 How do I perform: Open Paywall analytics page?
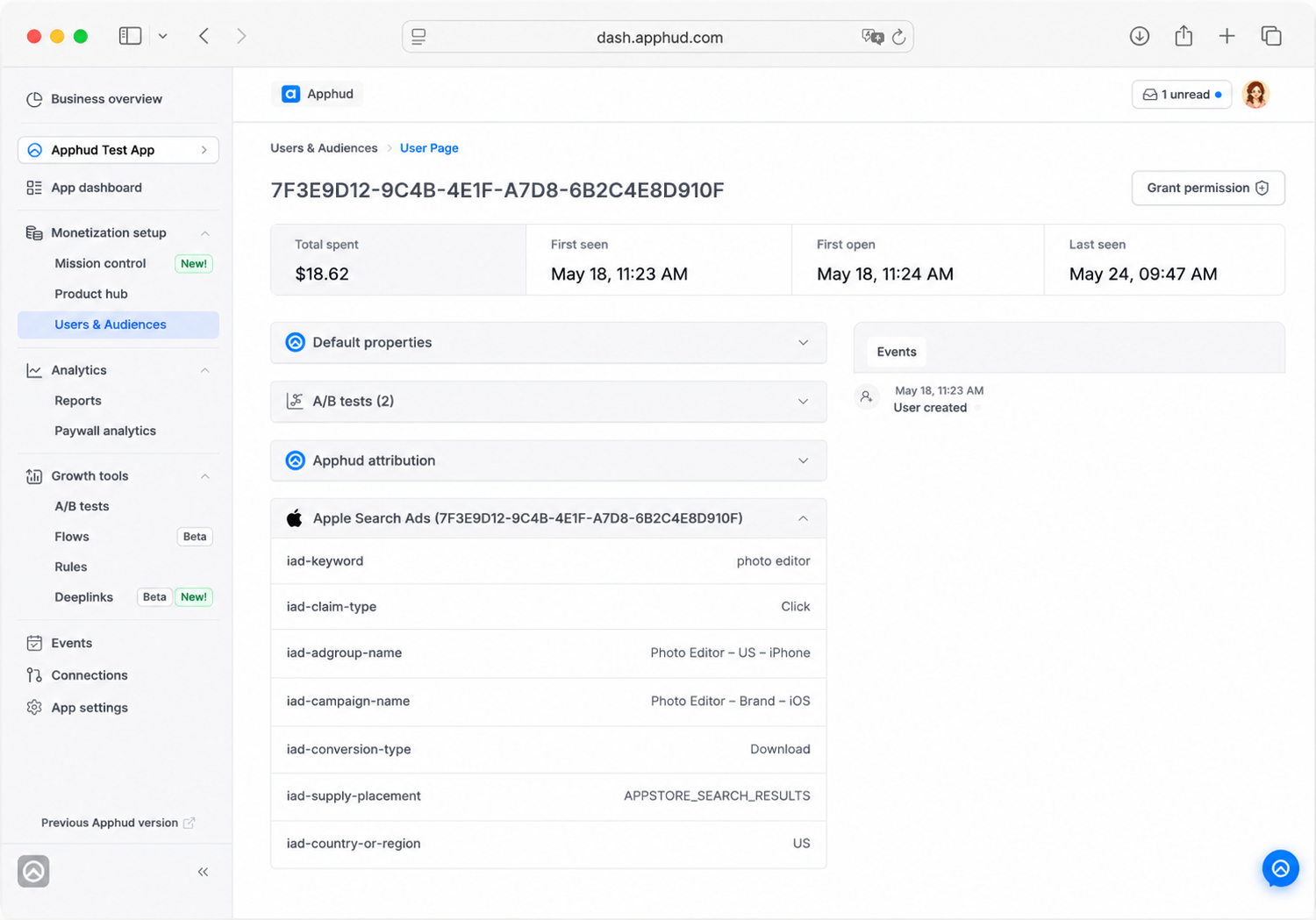(105, 431)
